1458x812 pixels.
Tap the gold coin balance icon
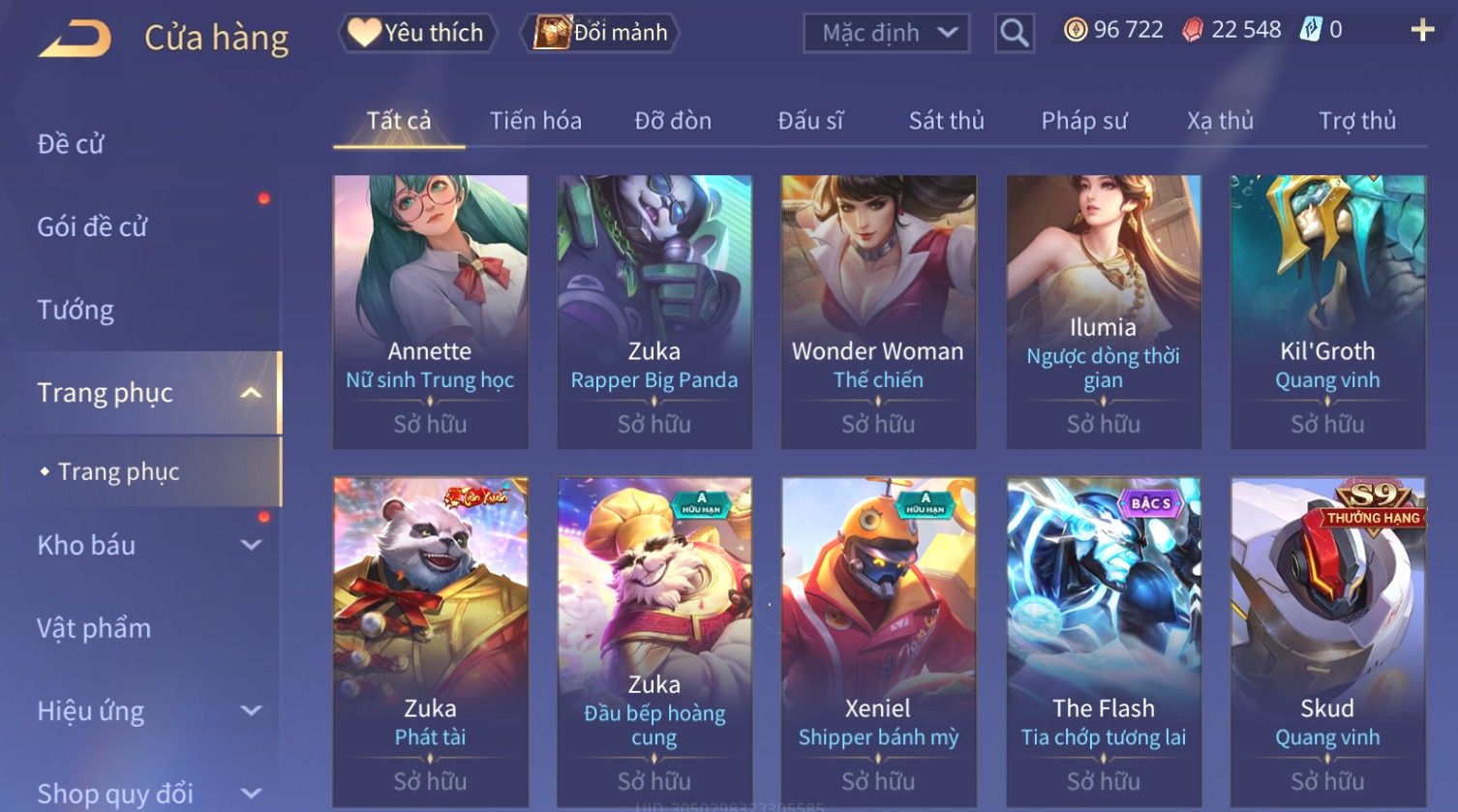1076,30
